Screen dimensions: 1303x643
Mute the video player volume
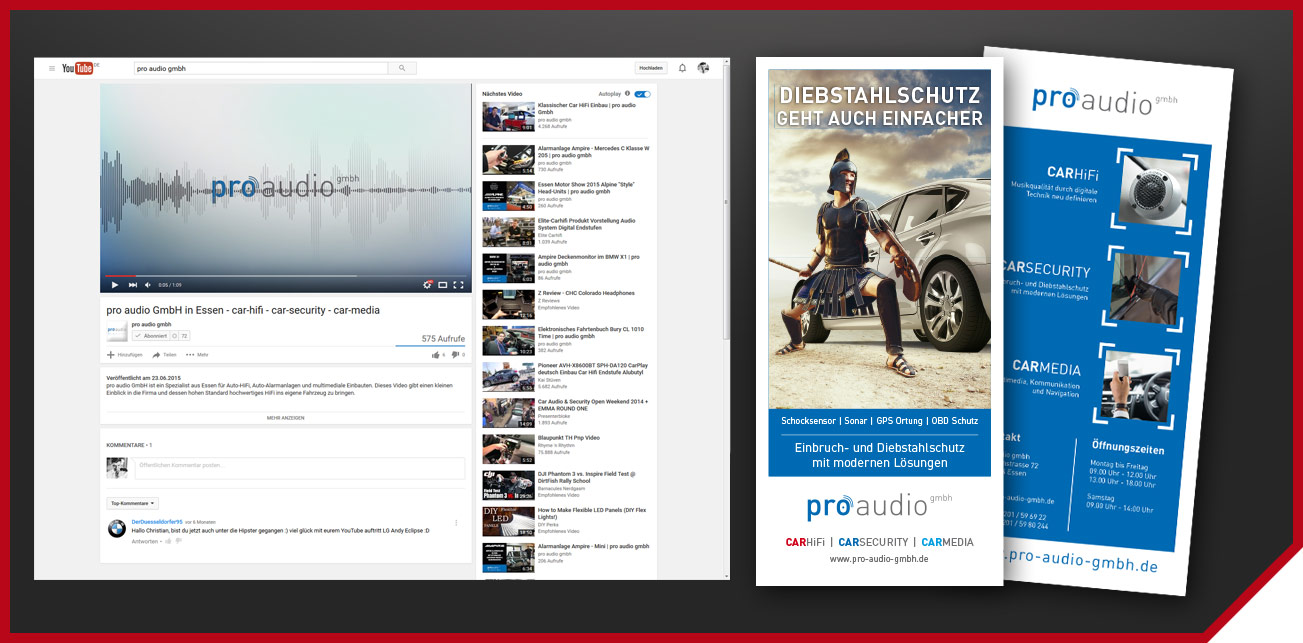pyautogui.click(x=150, y=285)
